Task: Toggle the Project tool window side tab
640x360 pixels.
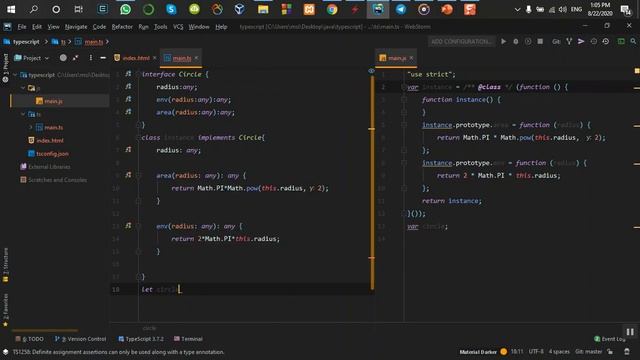Action: click(5, 67)
